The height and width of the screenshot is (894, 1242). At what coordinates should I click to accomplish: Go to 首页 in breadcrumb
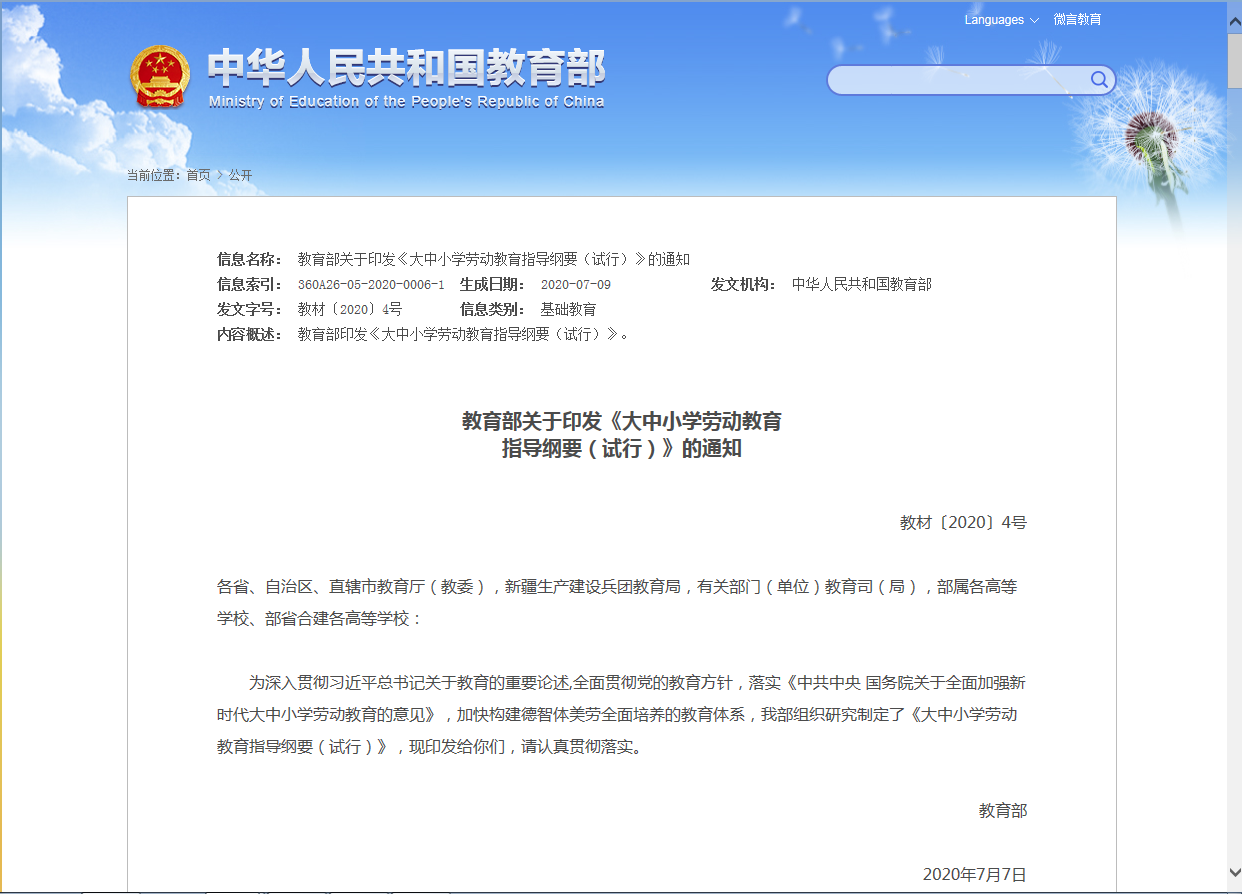coord(198,175)
